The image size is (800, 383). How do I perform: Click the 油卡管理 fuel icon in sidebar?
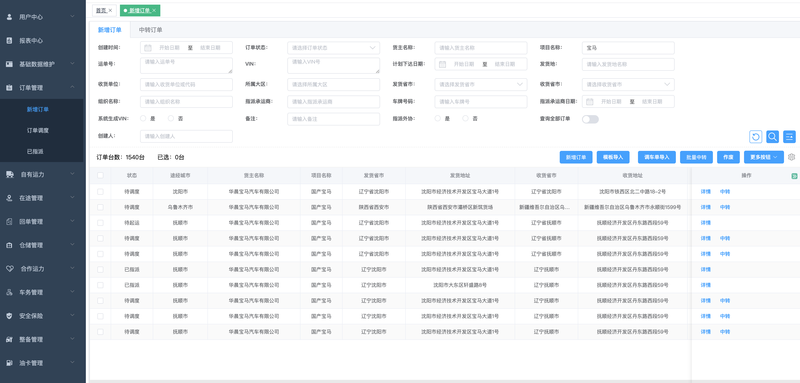click(9, 363)
